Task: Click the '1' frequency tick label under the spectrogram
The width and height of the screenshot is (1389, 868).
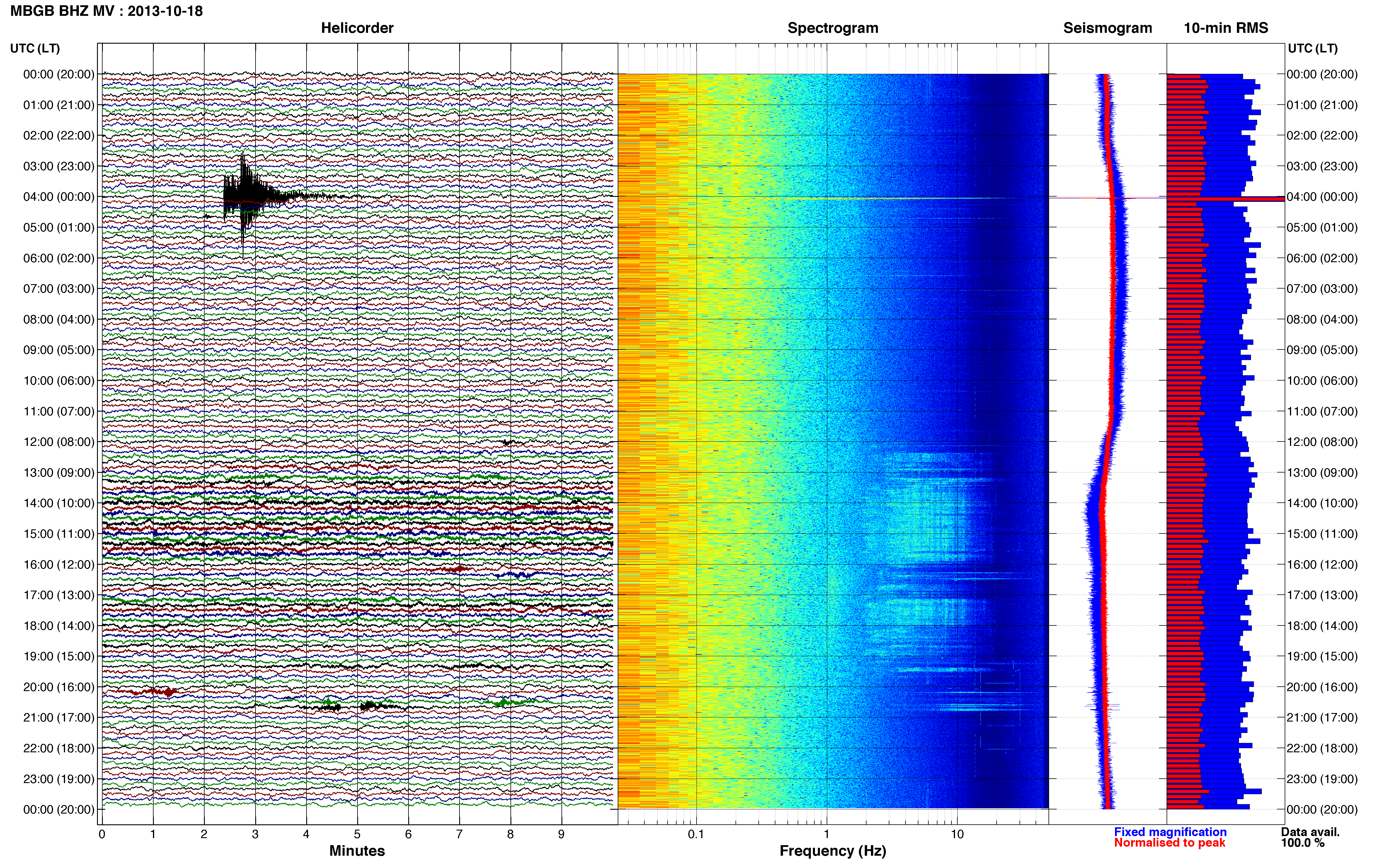Action: [827, 834]
